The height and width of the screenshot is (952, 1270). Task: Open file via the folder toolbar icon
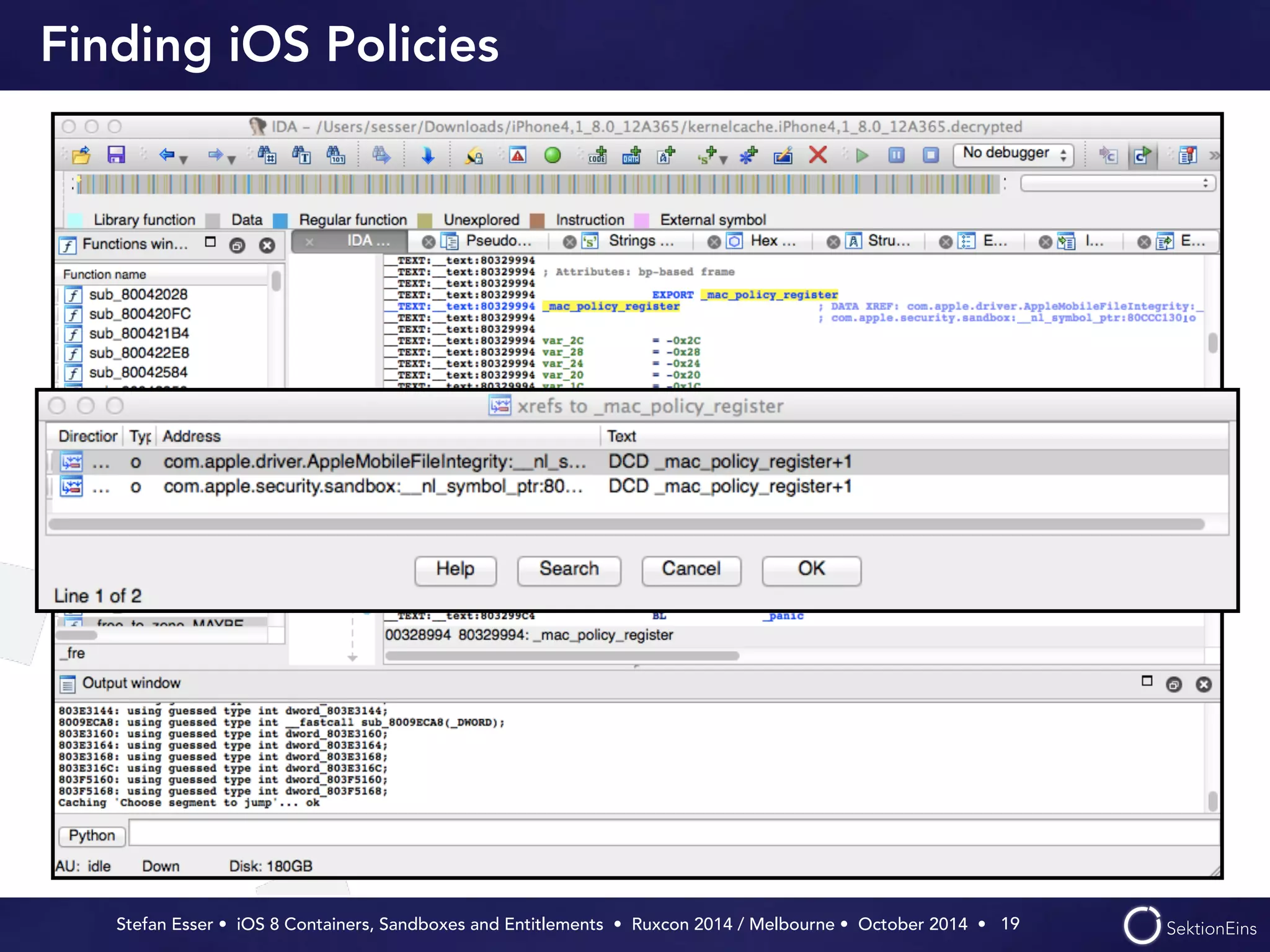(x=81, y=154)
